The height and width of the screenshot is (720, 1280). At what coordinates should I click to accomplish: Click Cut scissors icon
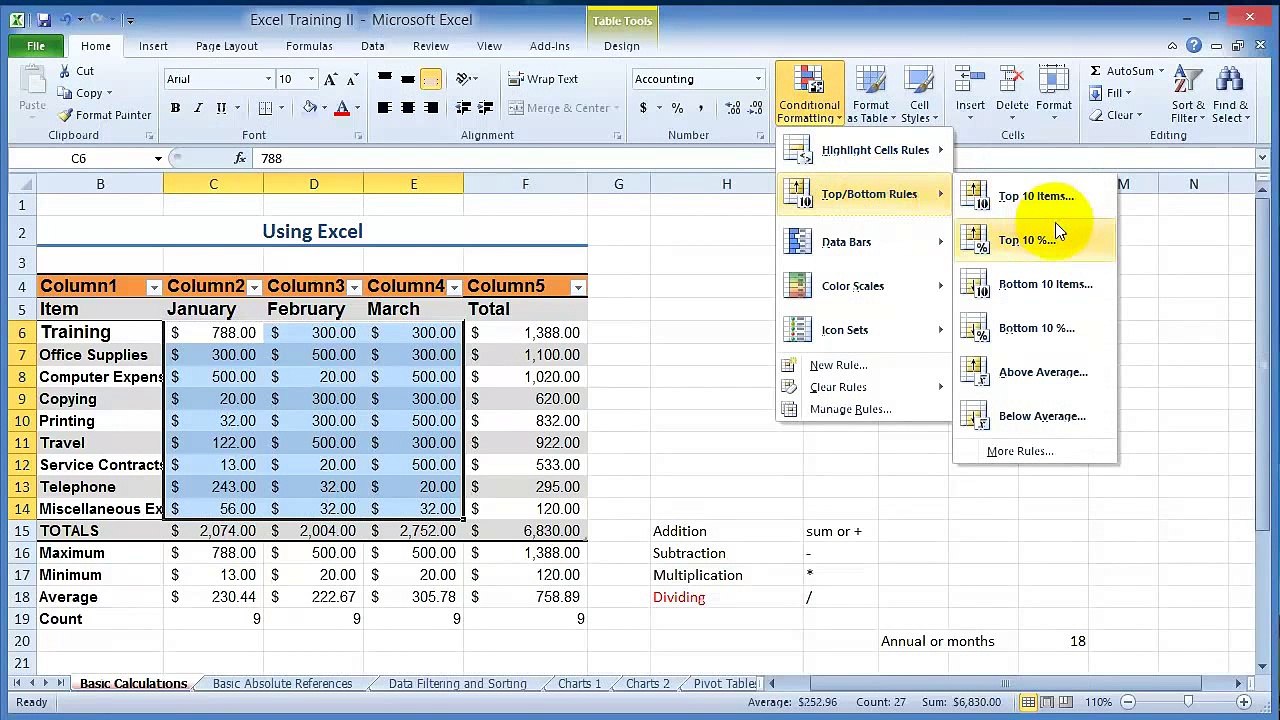click(x=64, y=71)
